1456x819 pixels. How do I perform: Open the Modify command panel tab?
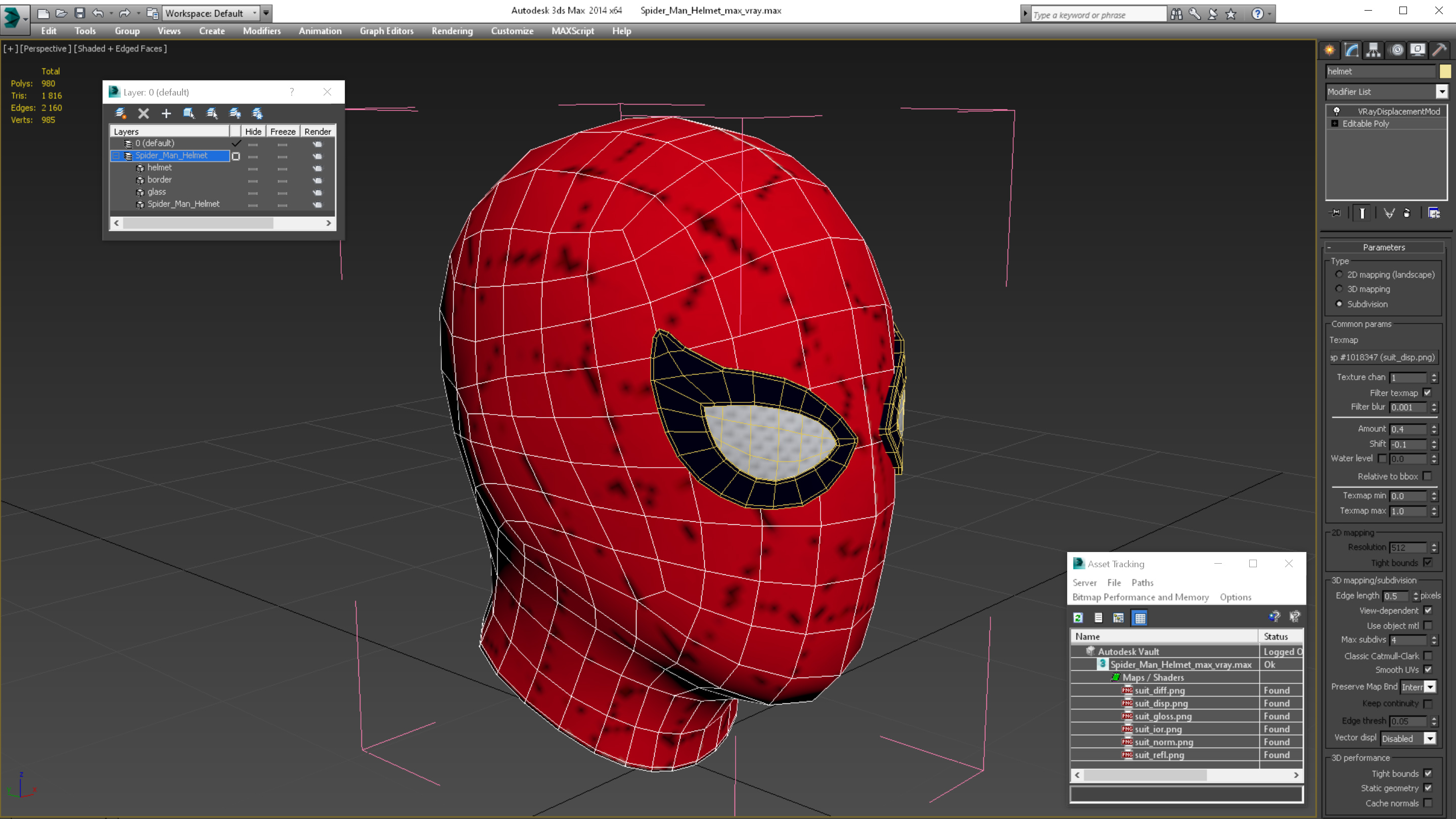(1351, 50)
